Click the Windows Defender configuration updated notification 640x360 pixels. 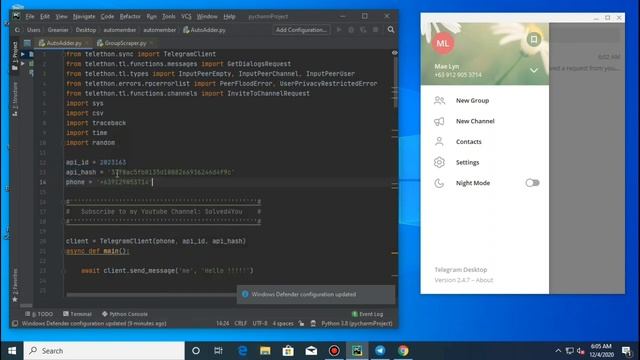click(x=316, y=294)
